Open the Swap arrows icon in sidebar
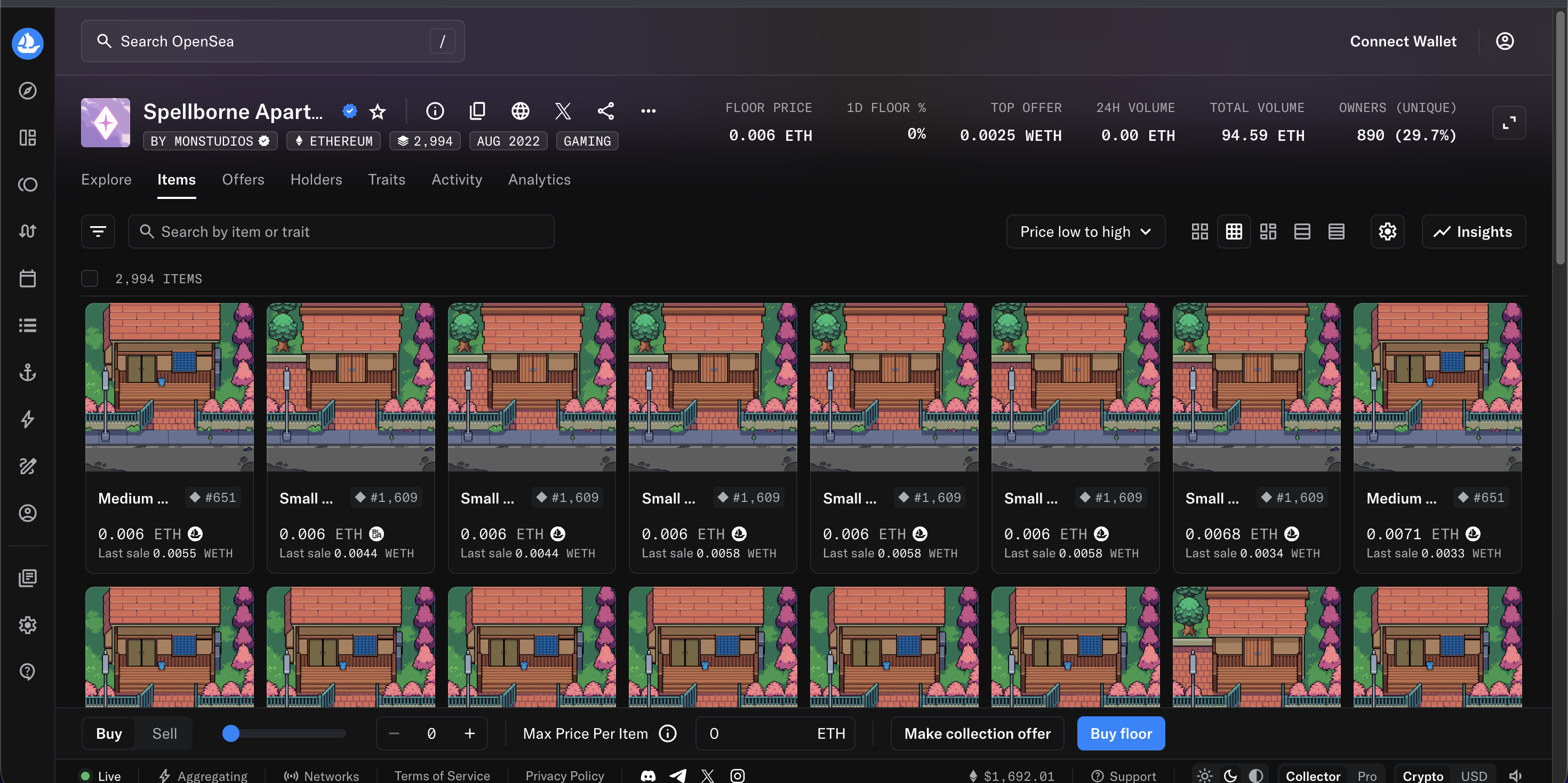 tap(27, 231)
